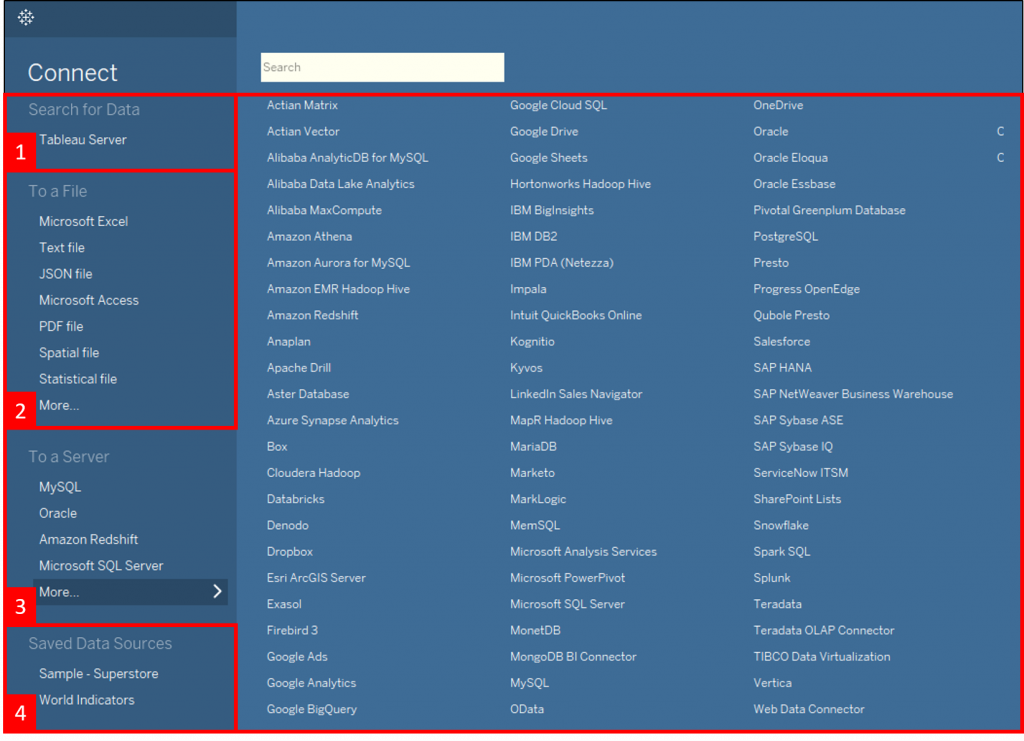Choose Esri ArcGIS Server

[x=316, y=578]
